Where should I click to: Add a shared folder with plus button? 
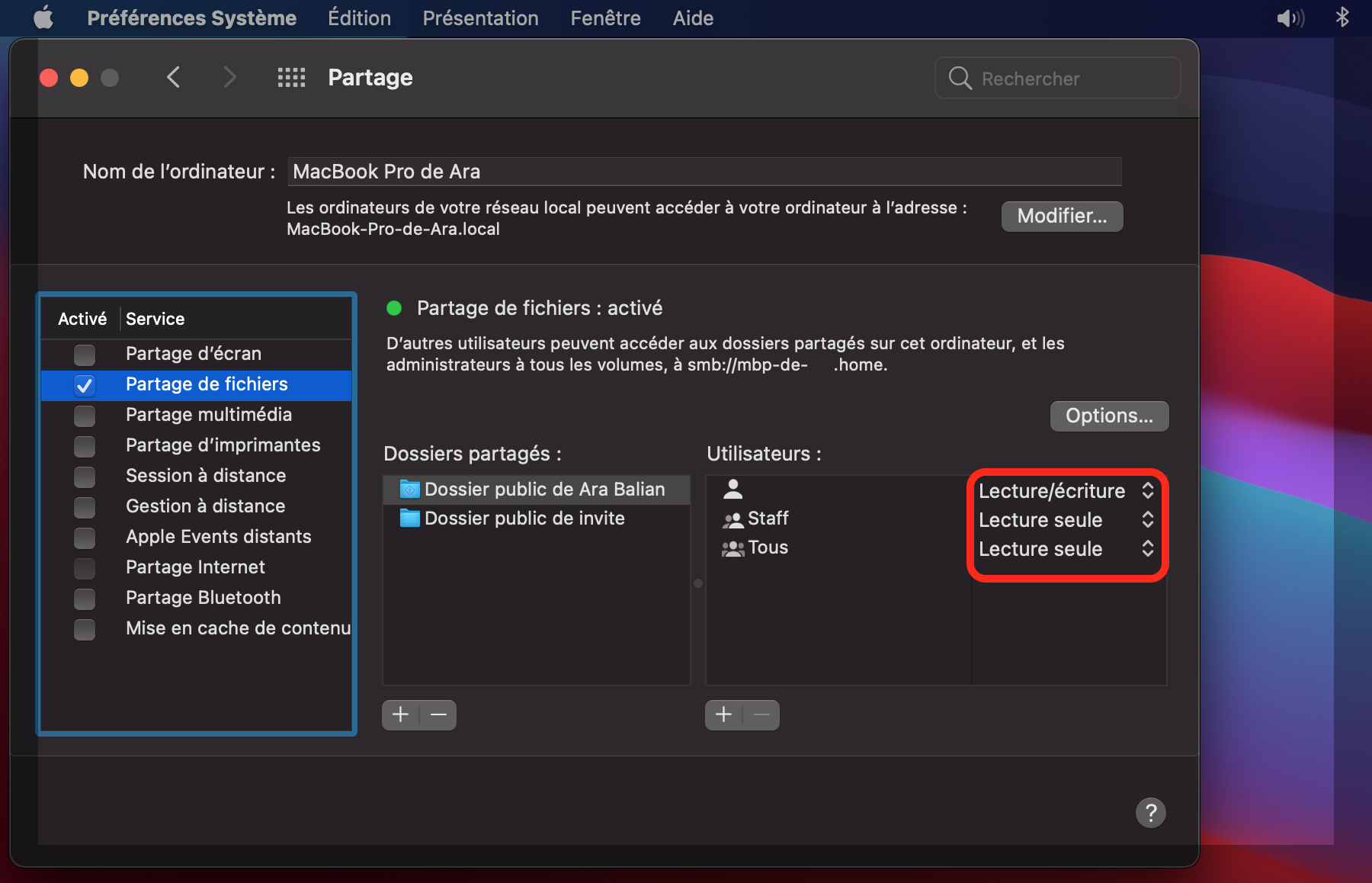tap(401, 714)
